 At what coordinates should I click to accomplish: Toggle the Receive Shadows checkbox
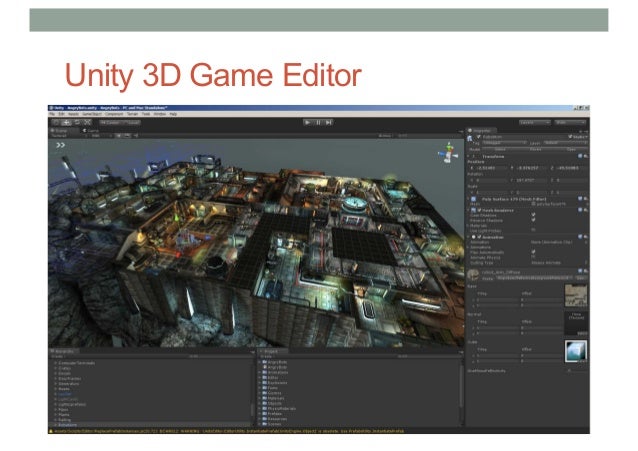[x=533, y=220]
